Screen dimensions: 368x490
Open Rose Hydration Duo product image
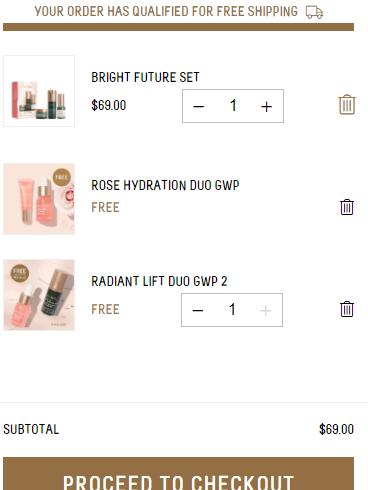[x=39, y=199]
